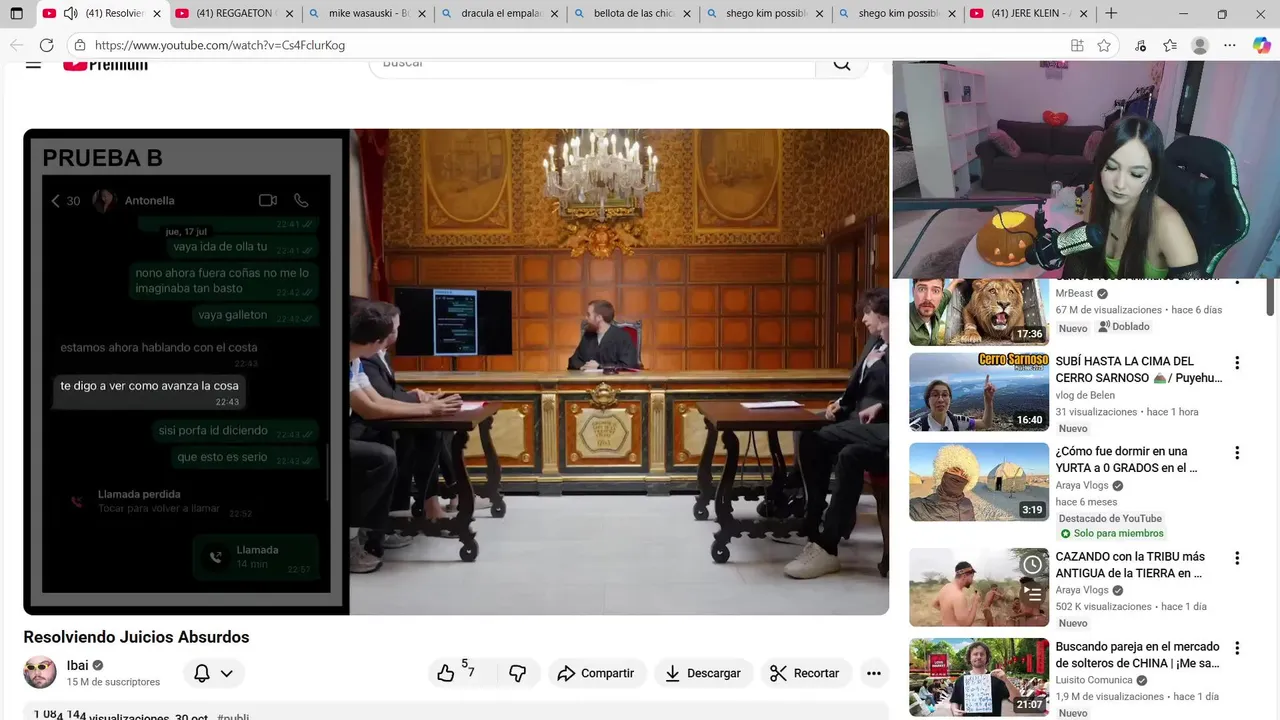
Task: Open Buscando pareja en el mercado title
Action: point(1138,655)
